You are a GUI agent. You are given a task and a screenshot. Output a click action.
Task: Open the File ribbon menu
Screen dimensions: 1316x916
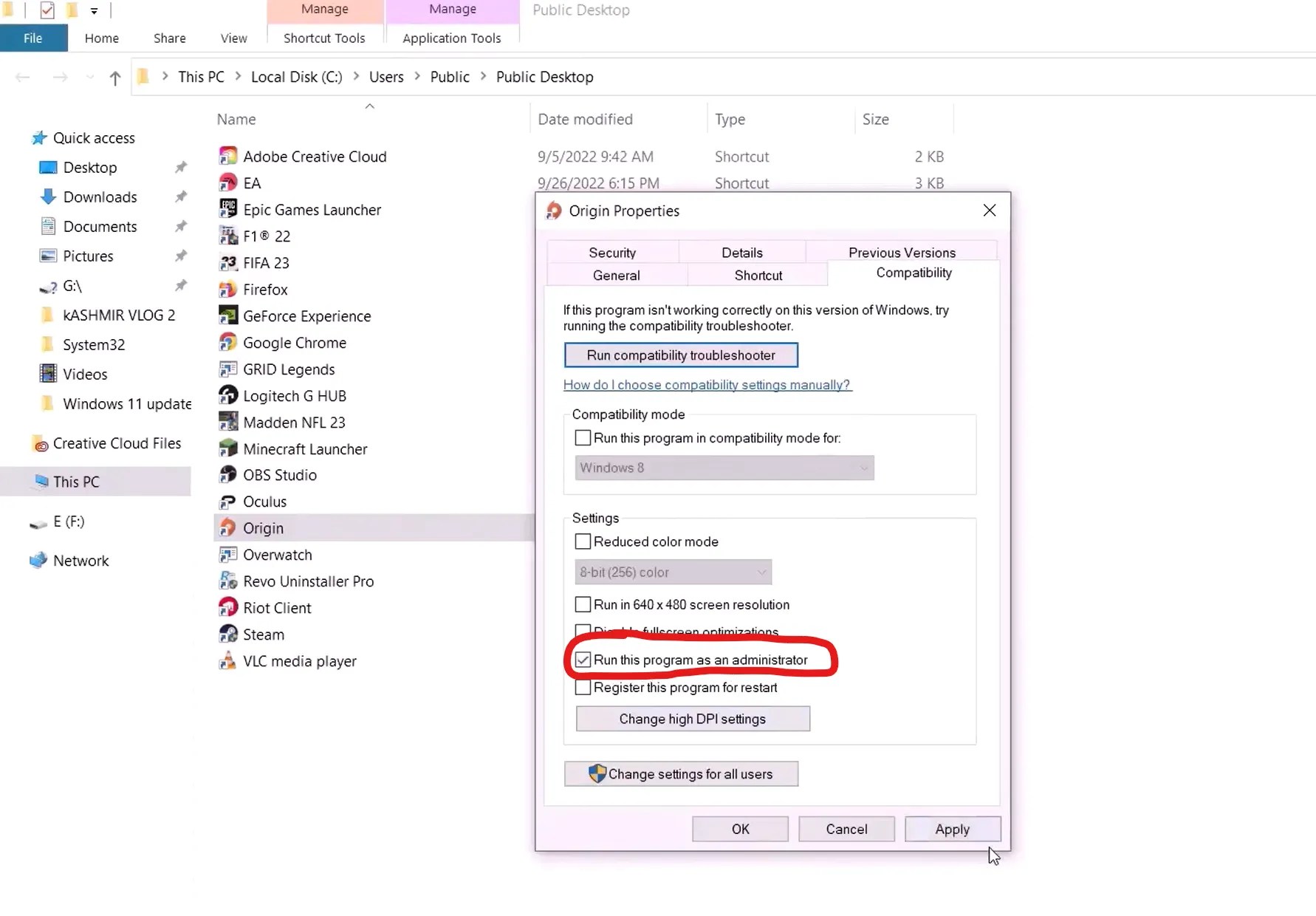(33, 38)
